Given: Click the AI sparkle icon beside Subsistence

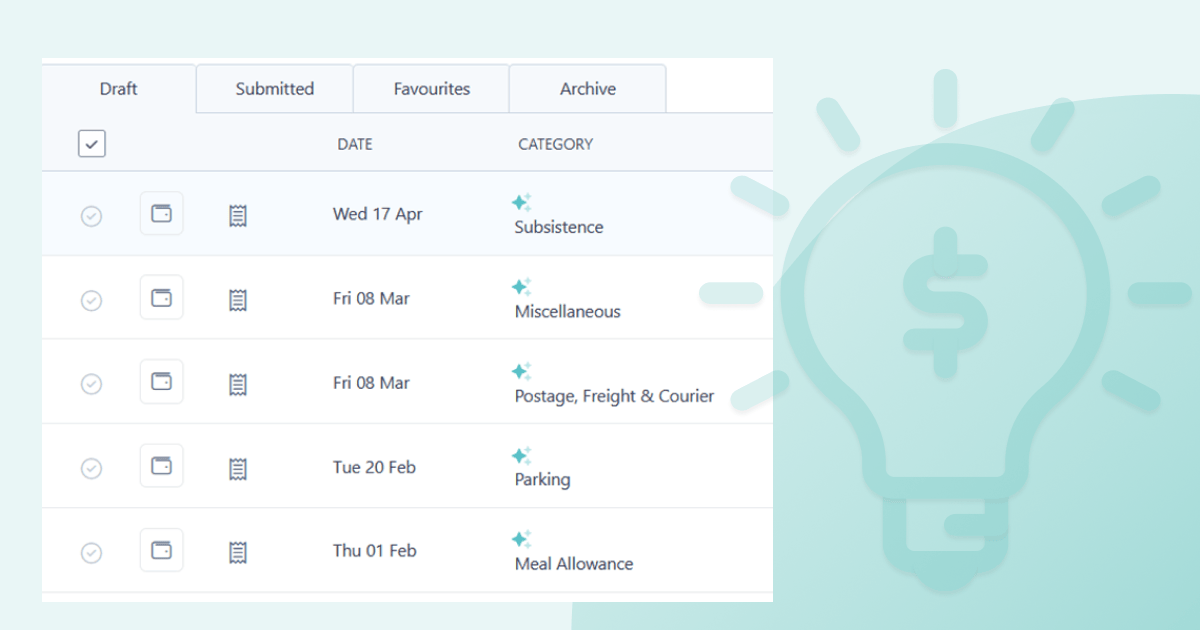Looking at the screenshot, I should 521,201.
